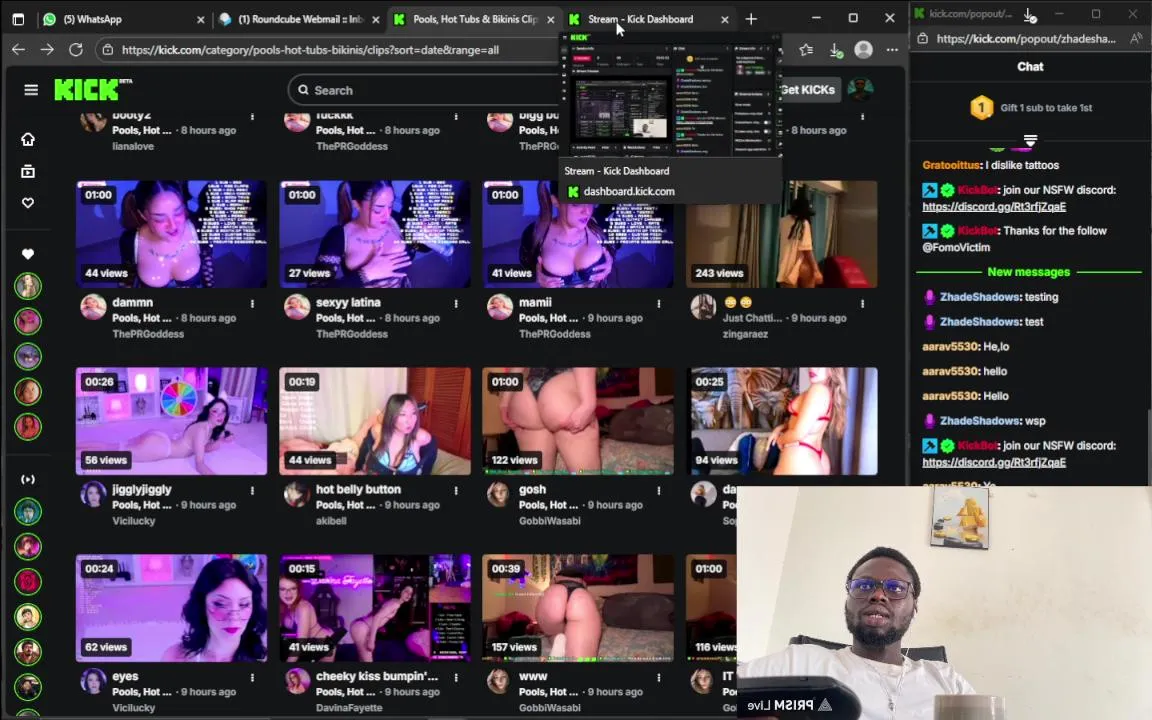Switch to the WhatsApp tab
The image size is (1152, 720).
click(x=121, y=20)
